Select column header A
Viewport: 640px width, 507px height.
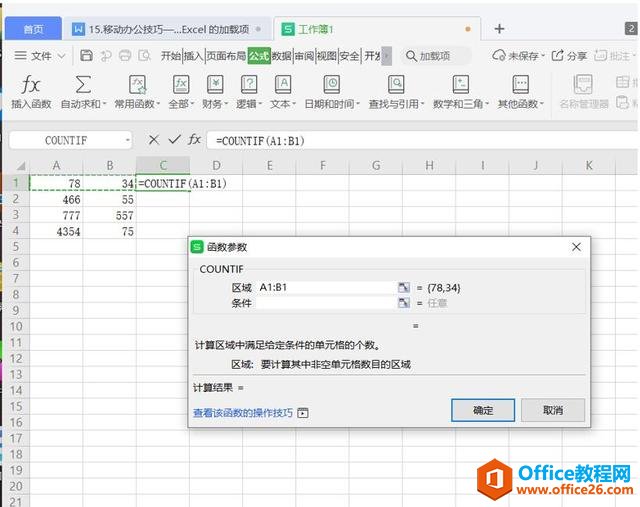point(56,165)
